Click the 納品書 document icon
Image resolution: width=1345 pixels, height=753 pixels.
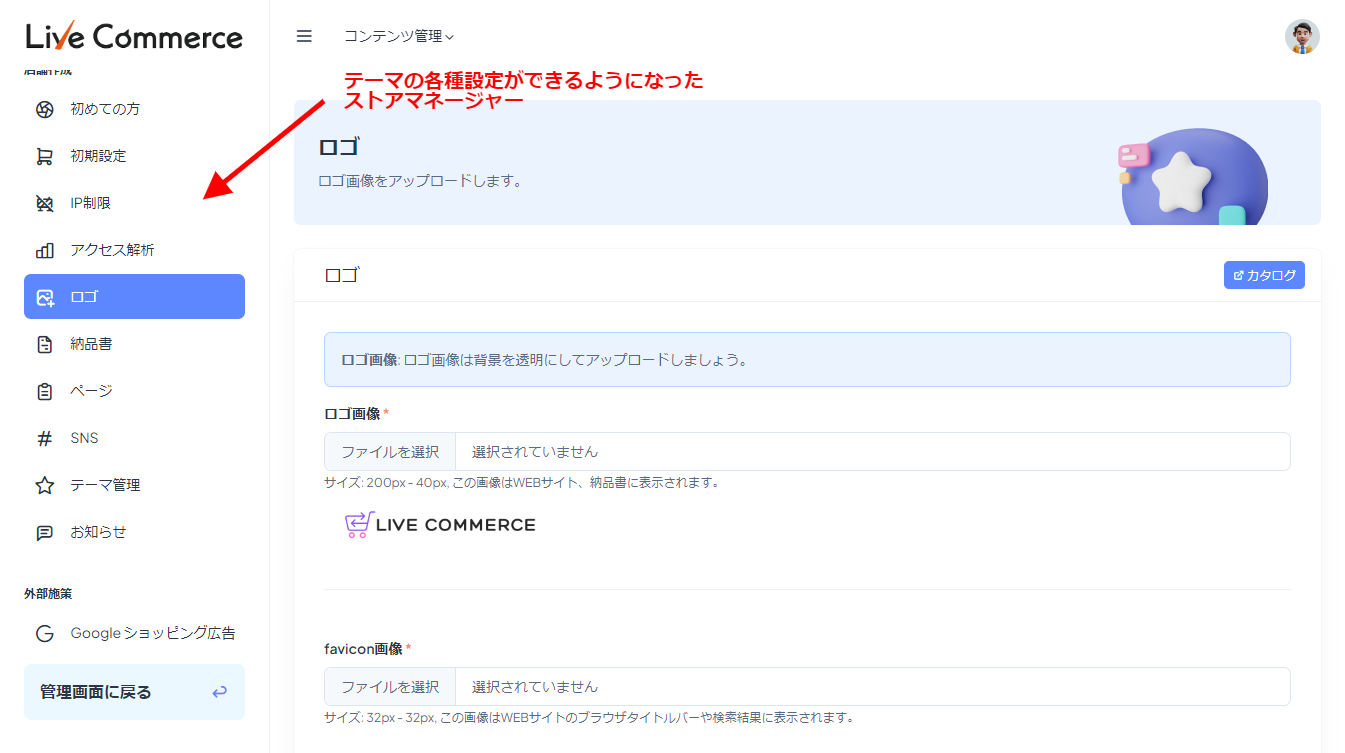click(x=45, y=344)
